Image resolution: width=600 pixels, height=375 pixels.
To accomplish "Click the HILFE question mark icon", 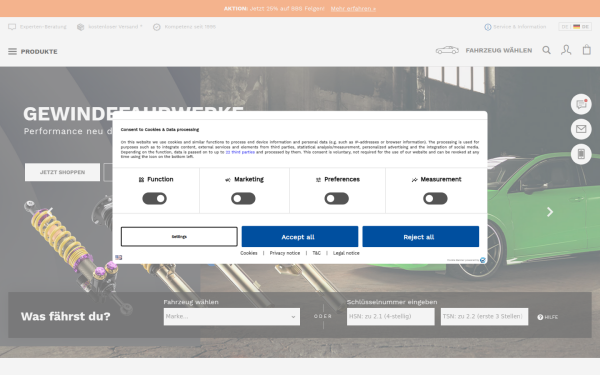I will 540,317.
